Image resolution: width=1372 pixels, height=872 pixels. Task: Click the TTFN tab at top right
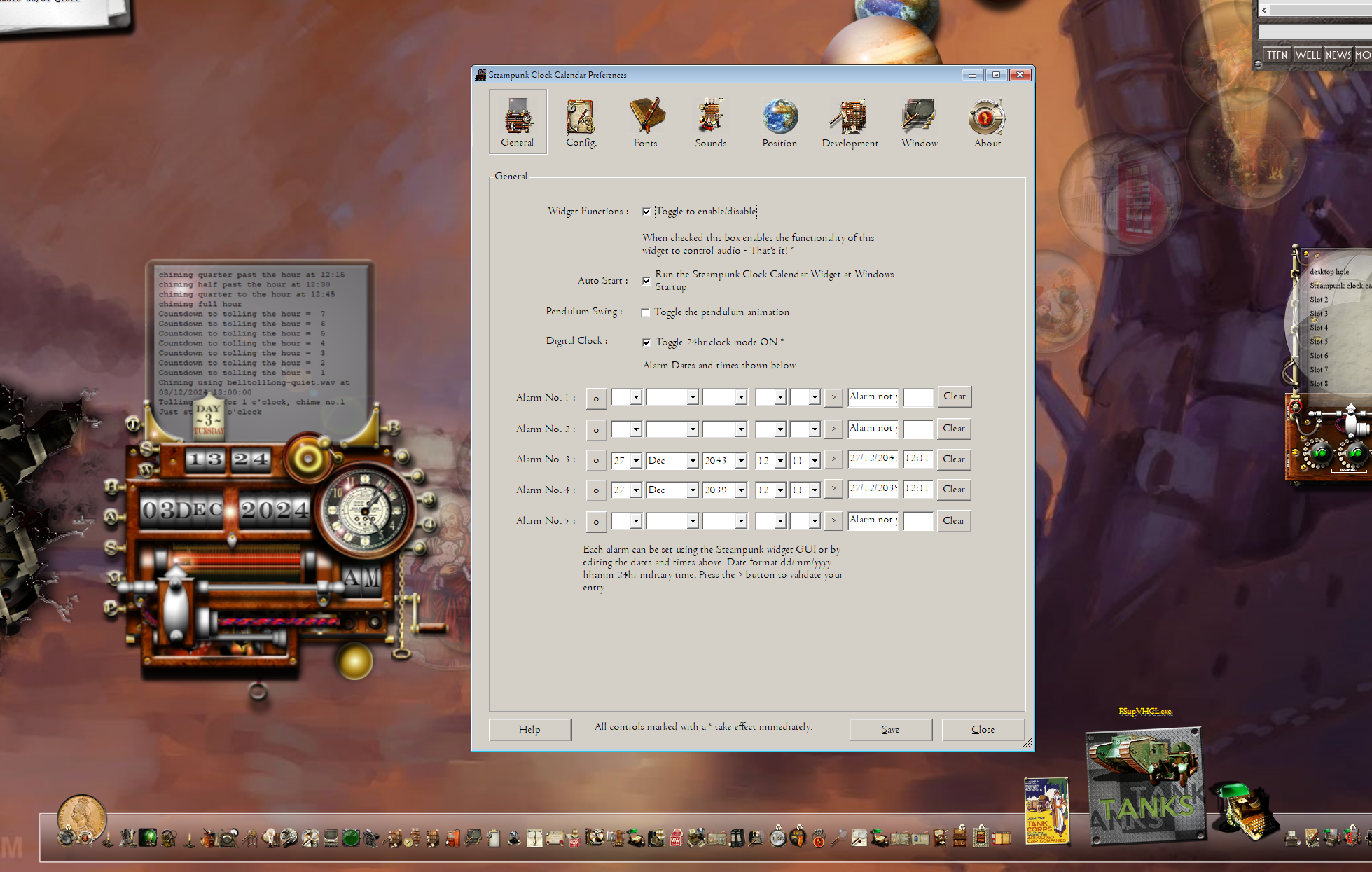point(1277,55)
